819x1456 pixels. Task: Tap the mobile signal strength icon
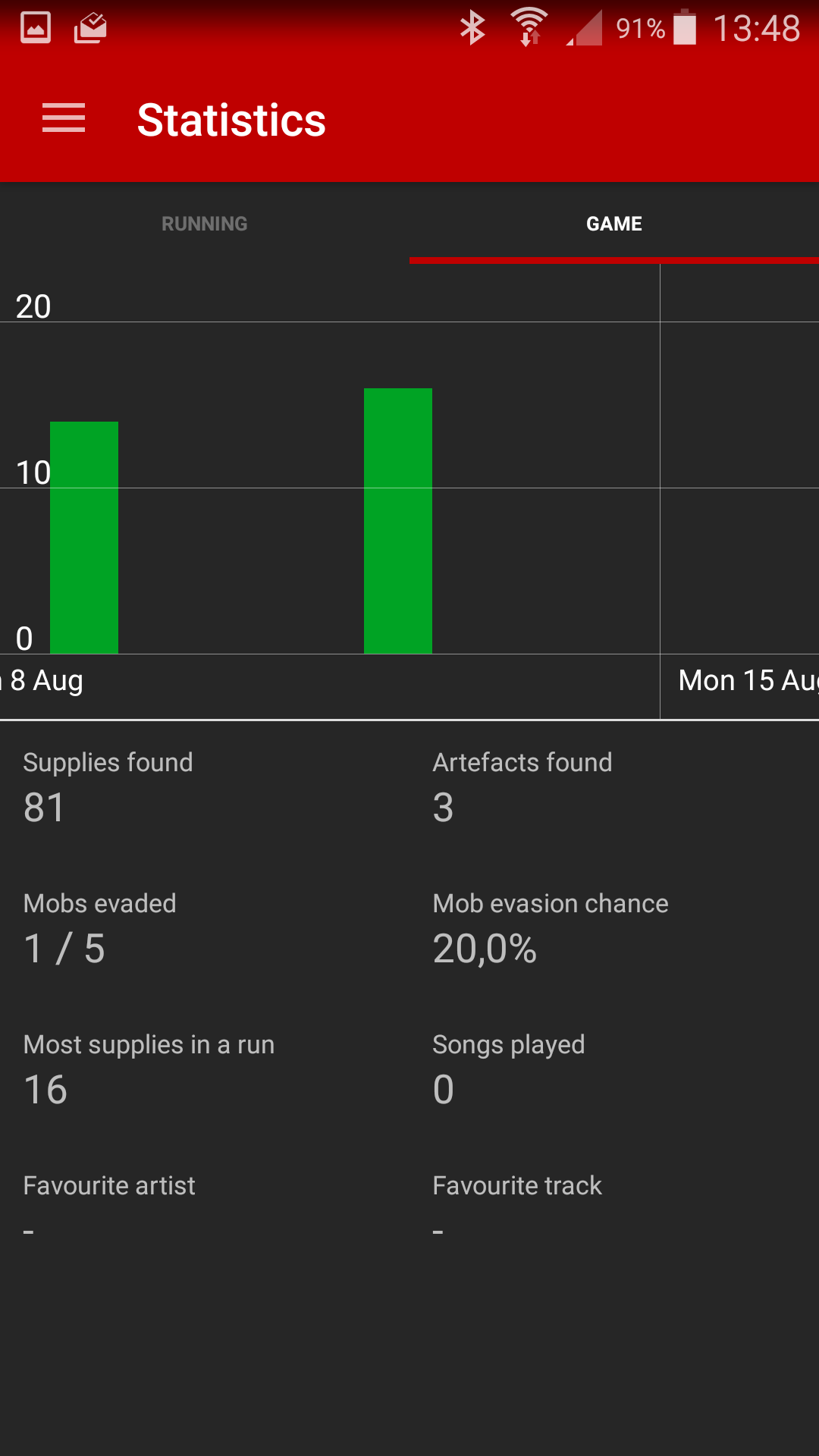pos(585,28)
